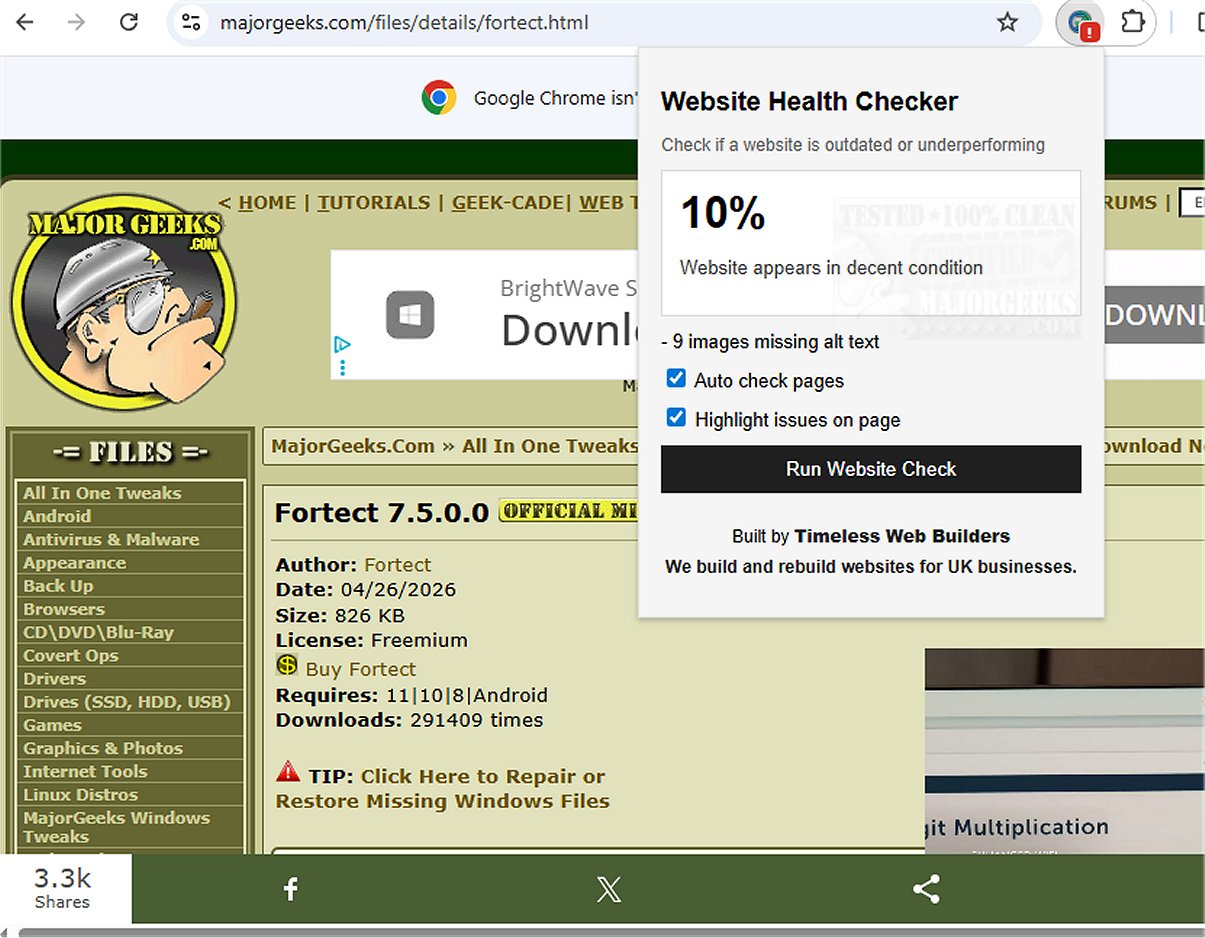Open the generic share icon
This screenshot has width=1205, height=938.
point(926,889)
